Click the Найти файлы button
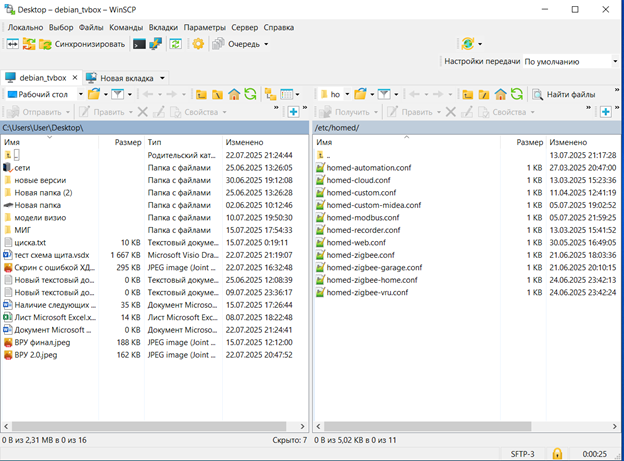This screenshot has width=624, height=461. [x=564, y=94]
